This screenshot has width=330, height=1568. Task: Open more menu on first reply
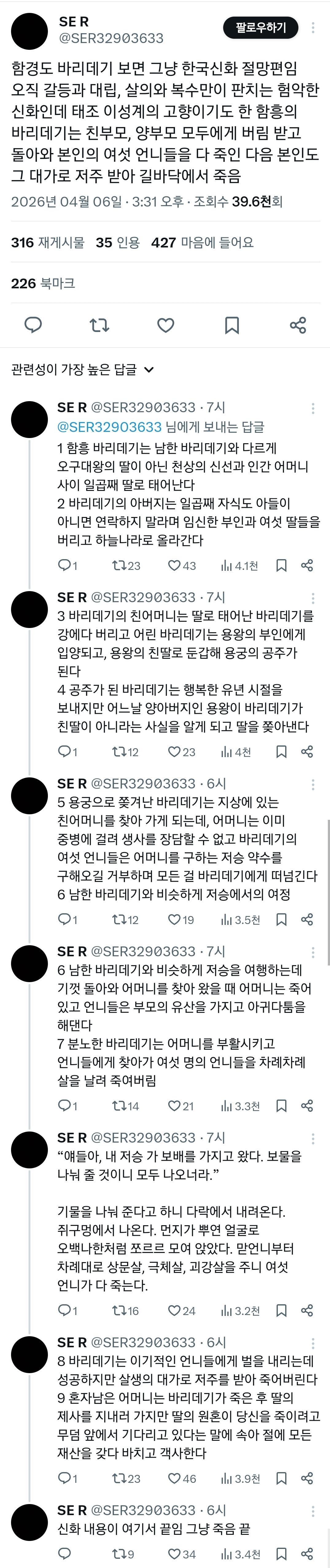pyautogui.click(x=313, y=408)
